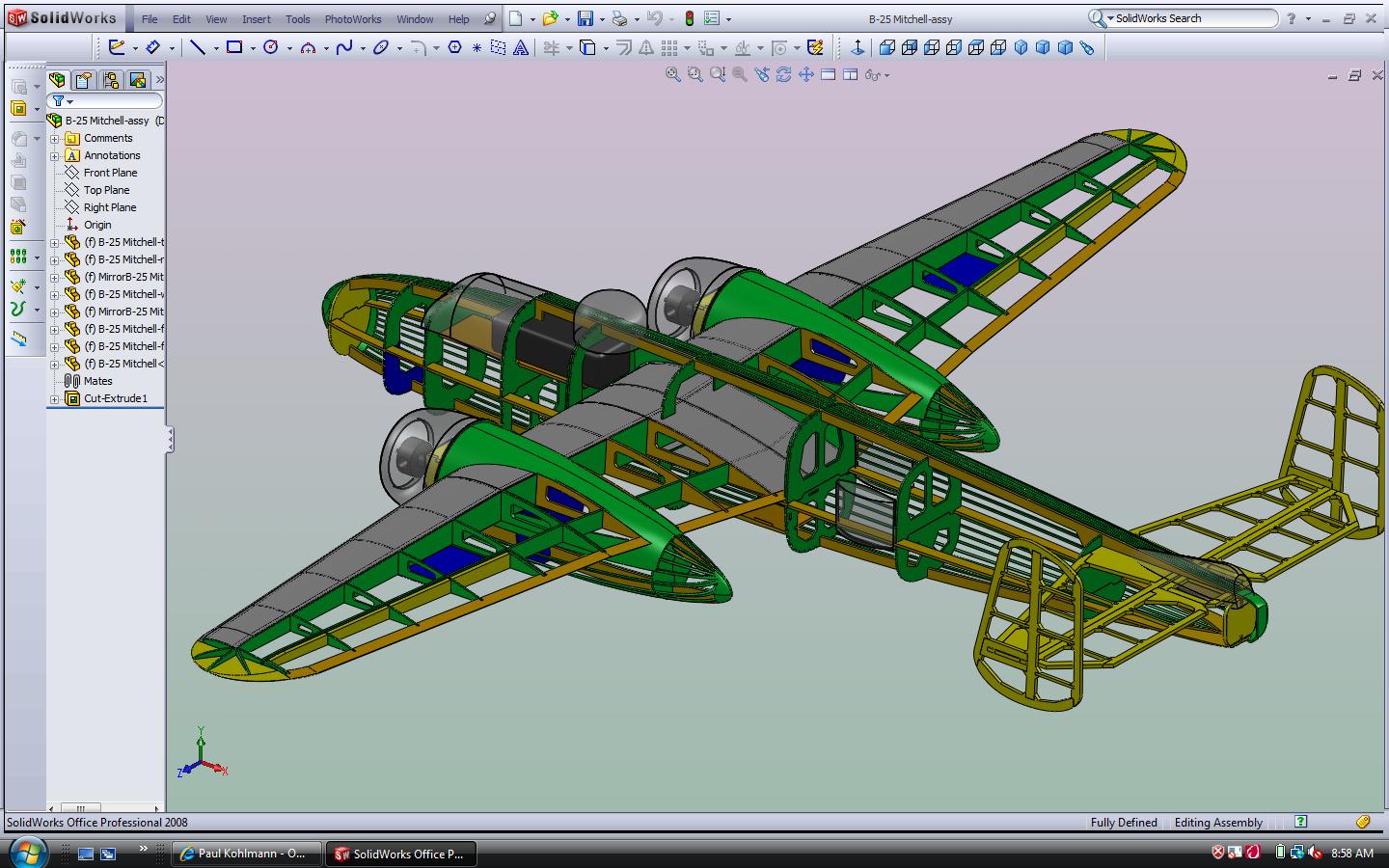Switch to the ConfigurationManager tab
Screen dimensions: 1389x868
(111, 80)
